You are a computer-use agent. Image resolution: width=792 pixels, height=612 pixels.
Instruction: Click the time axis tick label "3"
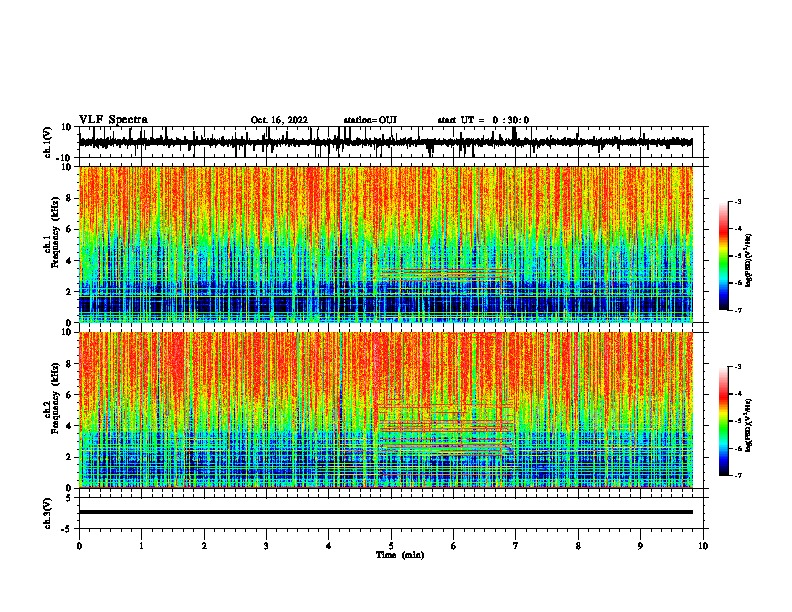[266, 546]
